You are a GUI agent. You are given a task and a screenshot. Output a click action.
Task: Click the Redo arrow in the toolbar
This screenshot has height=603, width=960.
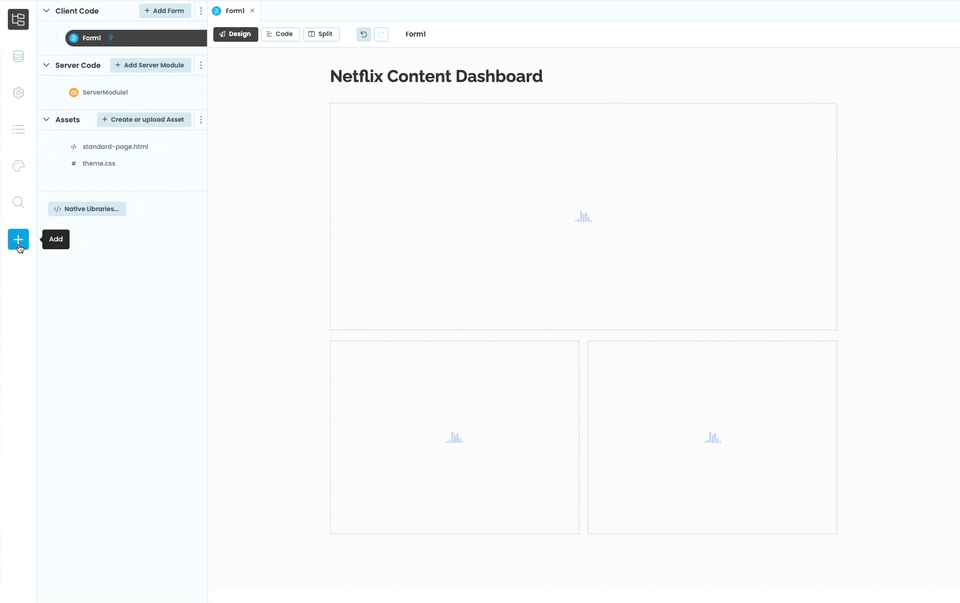pyautogui.click(x=381, y=34)
